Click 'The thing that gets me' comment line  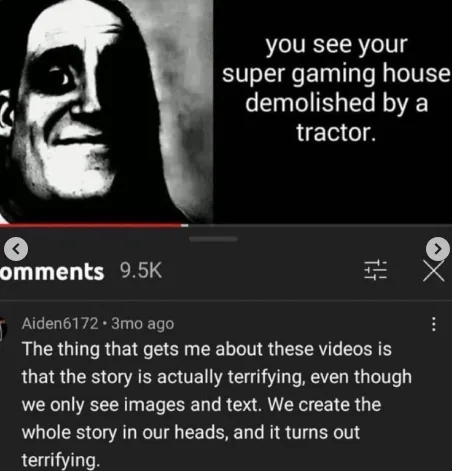tap(207, 349)
